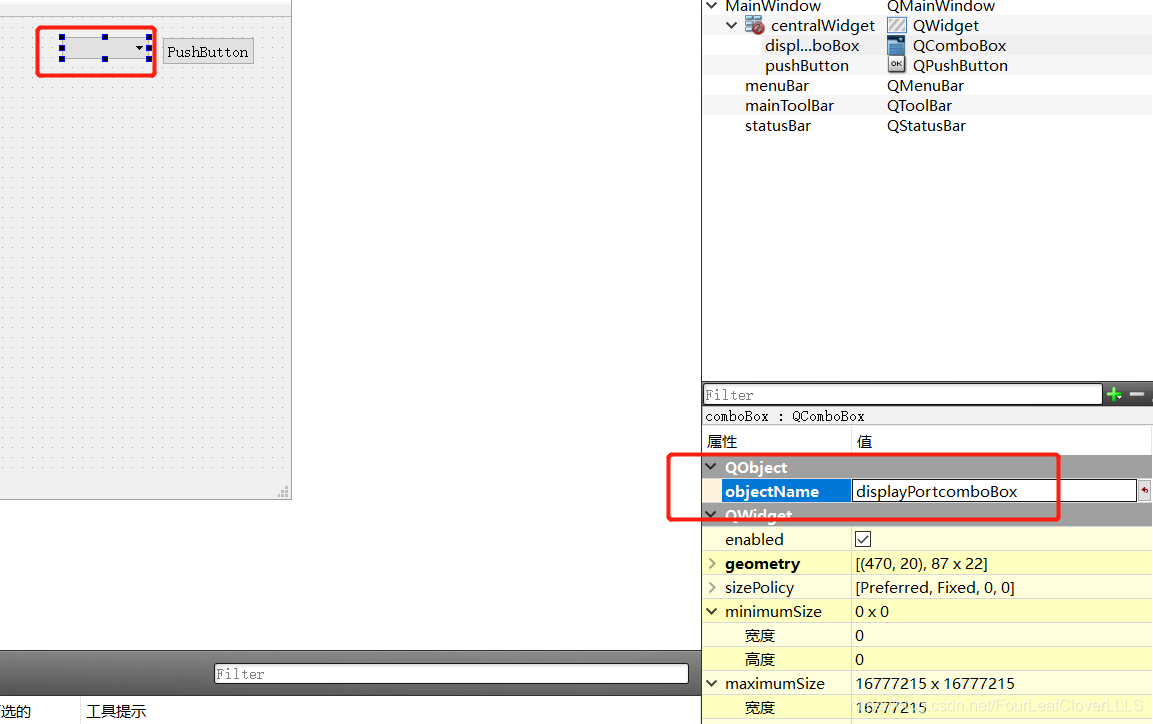Click the comboBox : QComboBox label
The width and height of the screenshot is (1153, 724).
pos(785,416)
